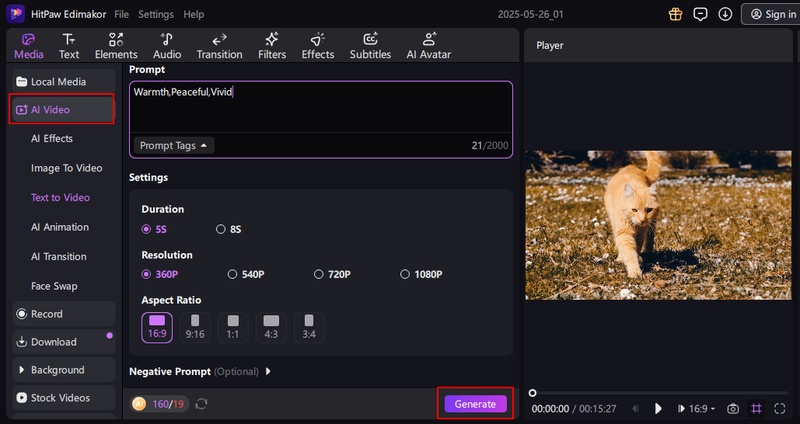Toggle the player grid overlay icon
Viewport: 800px width, 424px height.
pos(756,409)
